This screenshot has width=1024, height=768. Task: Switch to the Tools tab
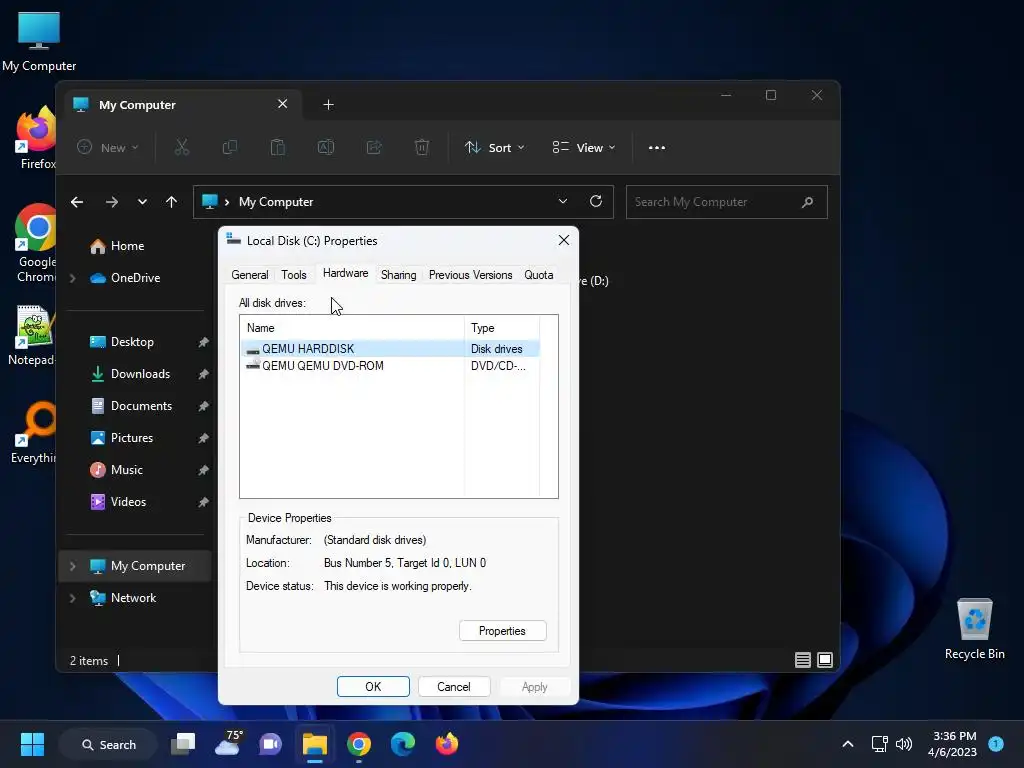pyautogui.click(x=294, y=275)
